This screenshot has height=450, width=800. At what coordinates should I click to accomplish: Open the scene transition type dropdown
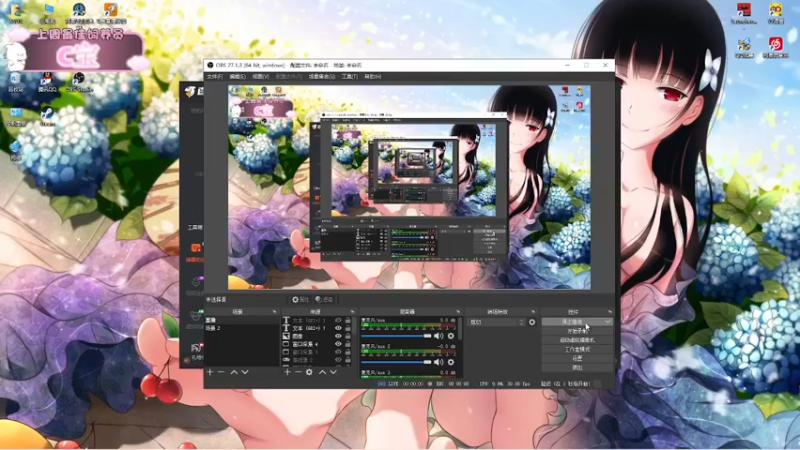496,322
